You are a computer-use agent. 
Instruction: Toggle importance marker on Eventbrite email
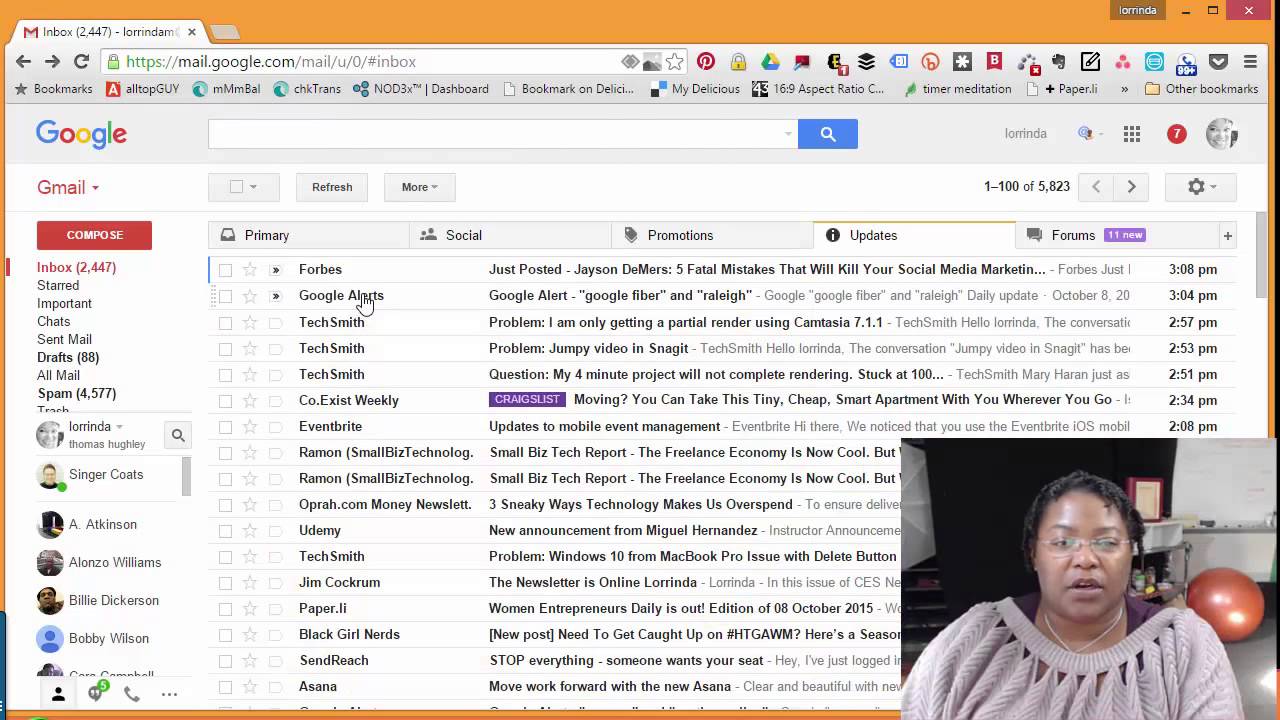[x=276, y=426]
